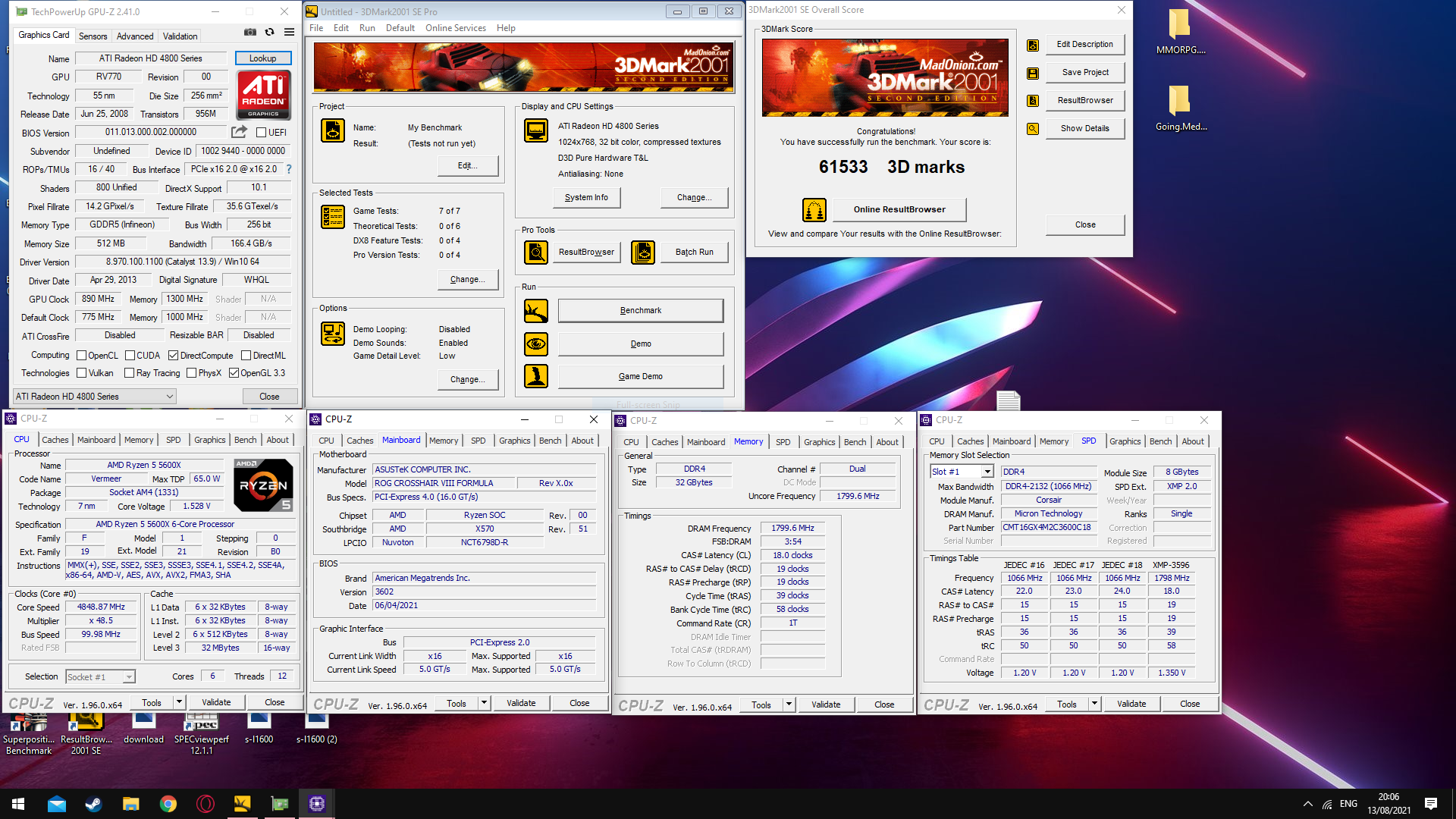Click the ATI Radeon logo in GPU-Z
Screen dimensions: 1456x819
[263, 95]
